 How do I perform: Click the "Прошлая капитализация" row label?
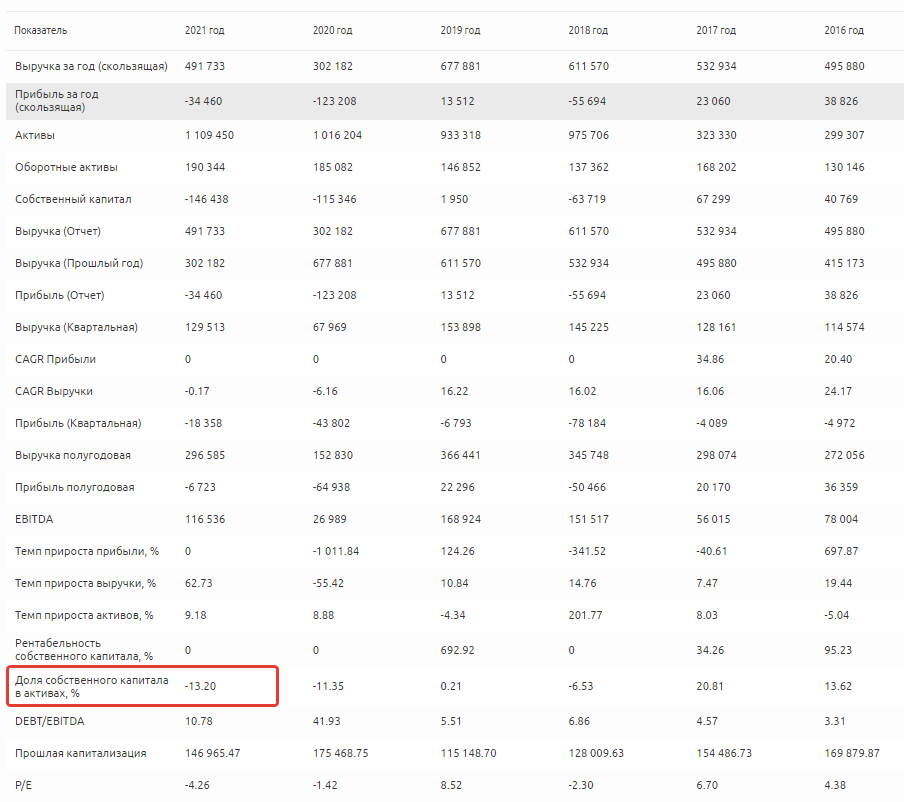81,752
